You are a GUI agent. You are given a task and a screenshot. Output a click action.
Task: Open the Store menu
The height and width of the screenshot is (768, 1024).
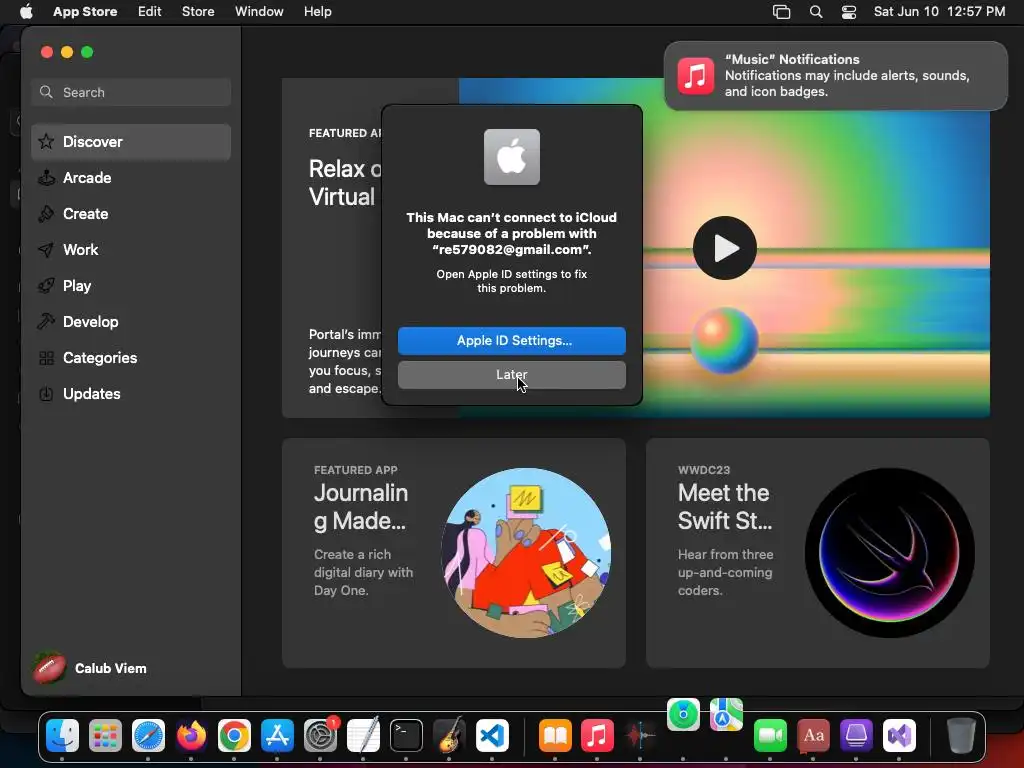tap(198, 11)
